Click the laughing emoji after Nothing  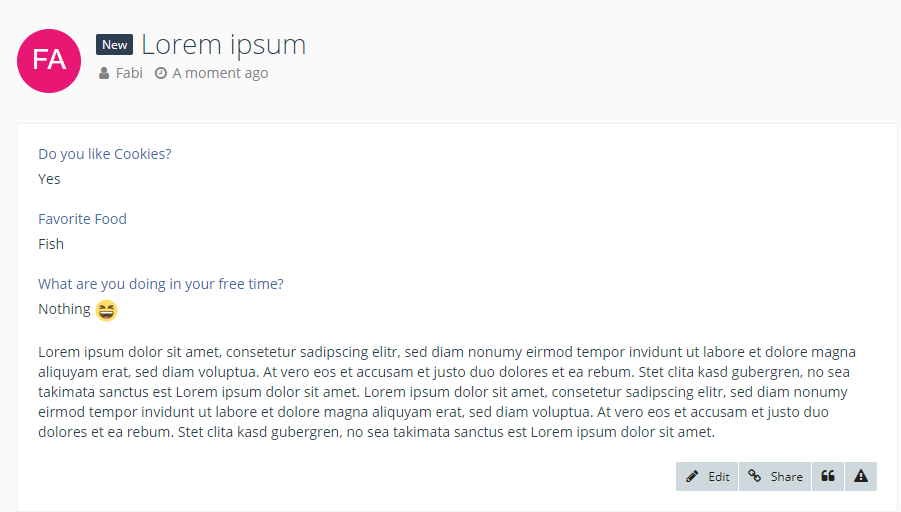click(107, 310)
